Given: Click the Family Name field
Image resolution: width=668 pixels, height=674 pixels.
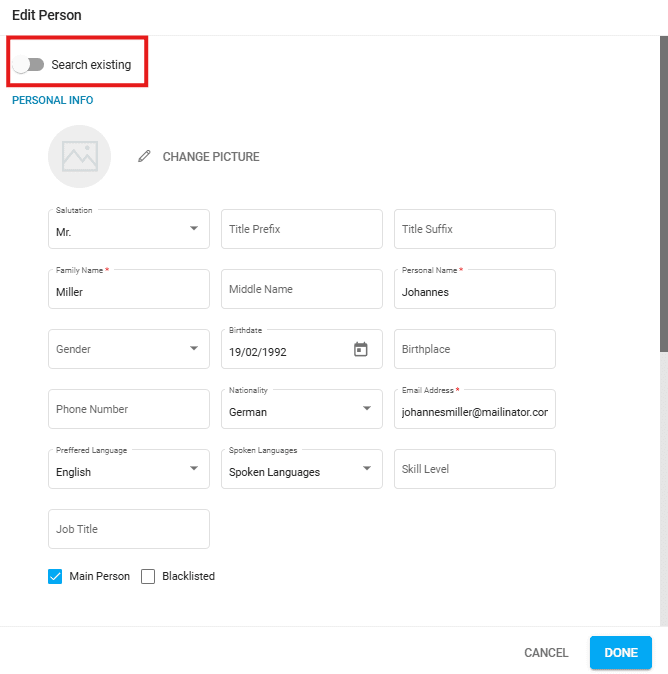Looking at the screenshot, I should (128, 292).
